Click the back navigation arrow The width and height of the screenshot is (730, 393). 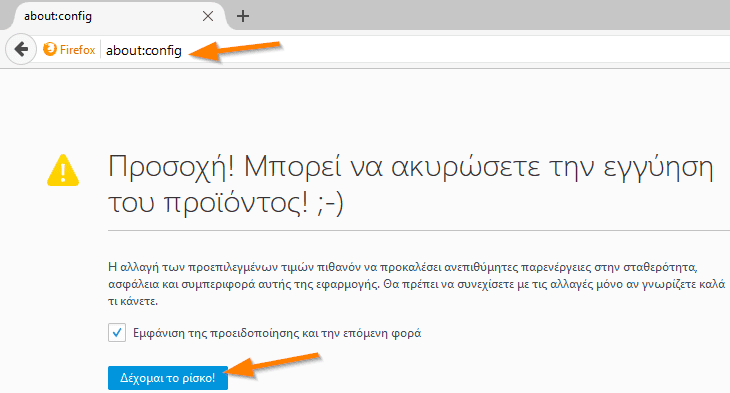pos(21,49)
